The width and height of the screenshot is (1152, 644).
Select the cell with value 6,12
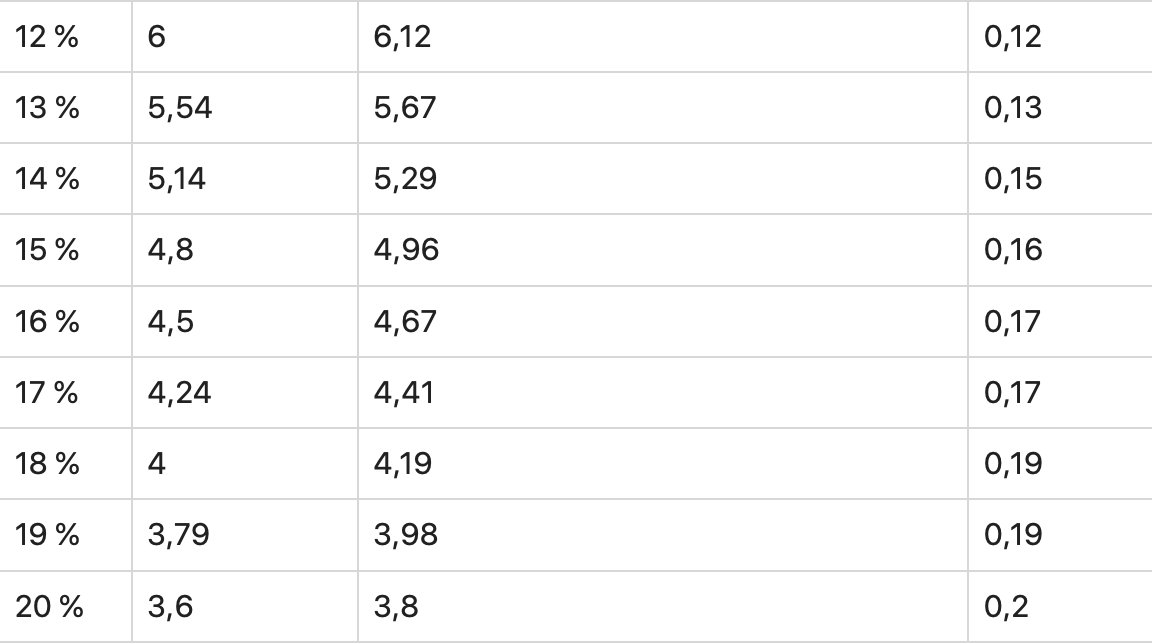click(x=403, y=37)
